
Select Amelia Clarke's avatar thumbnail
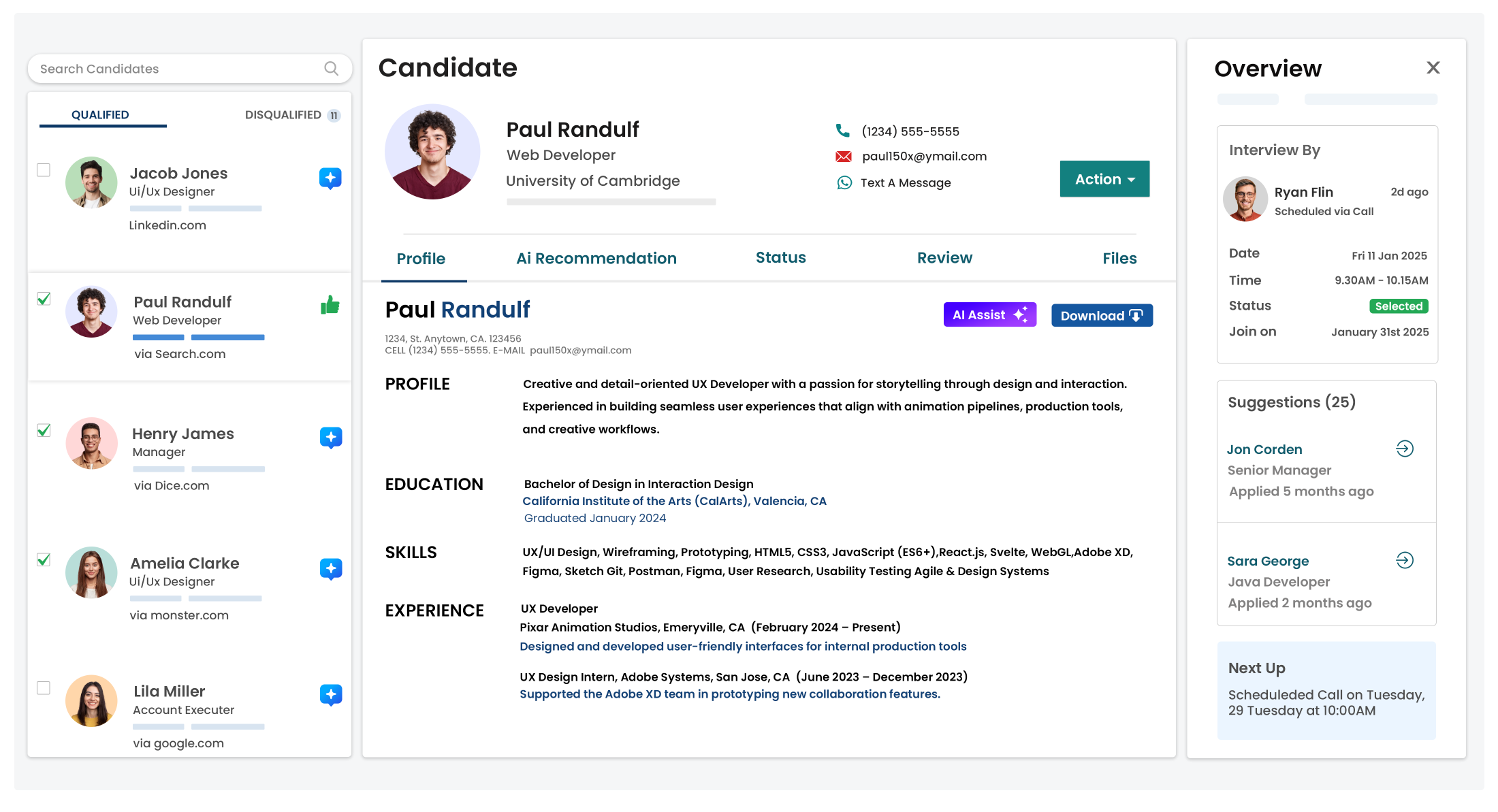91,572
